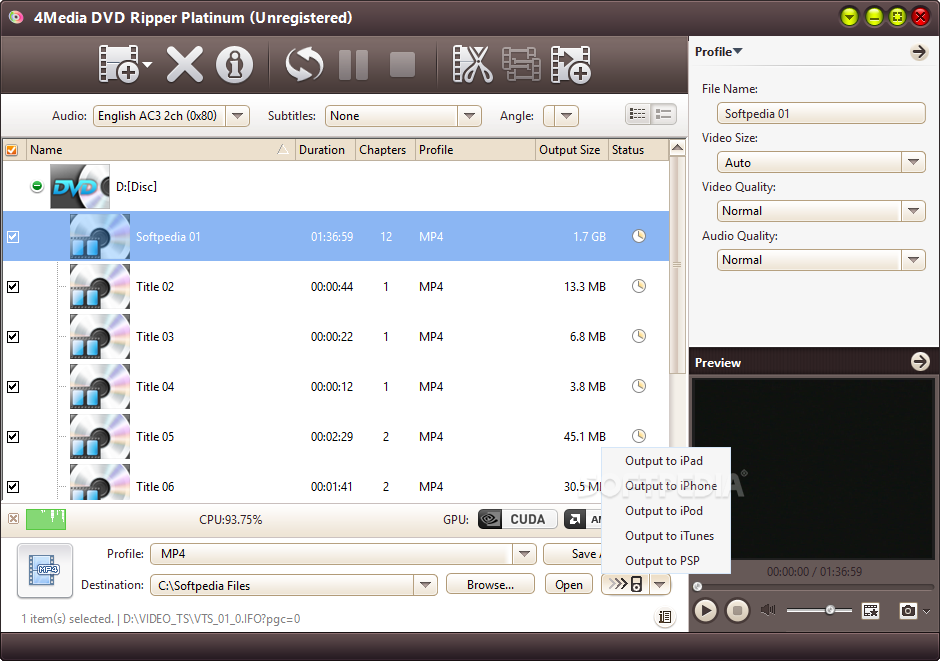Uncheck the Title 05 checkbox
The width and height of the screenshot is (940, 661).
click(13, 437)
